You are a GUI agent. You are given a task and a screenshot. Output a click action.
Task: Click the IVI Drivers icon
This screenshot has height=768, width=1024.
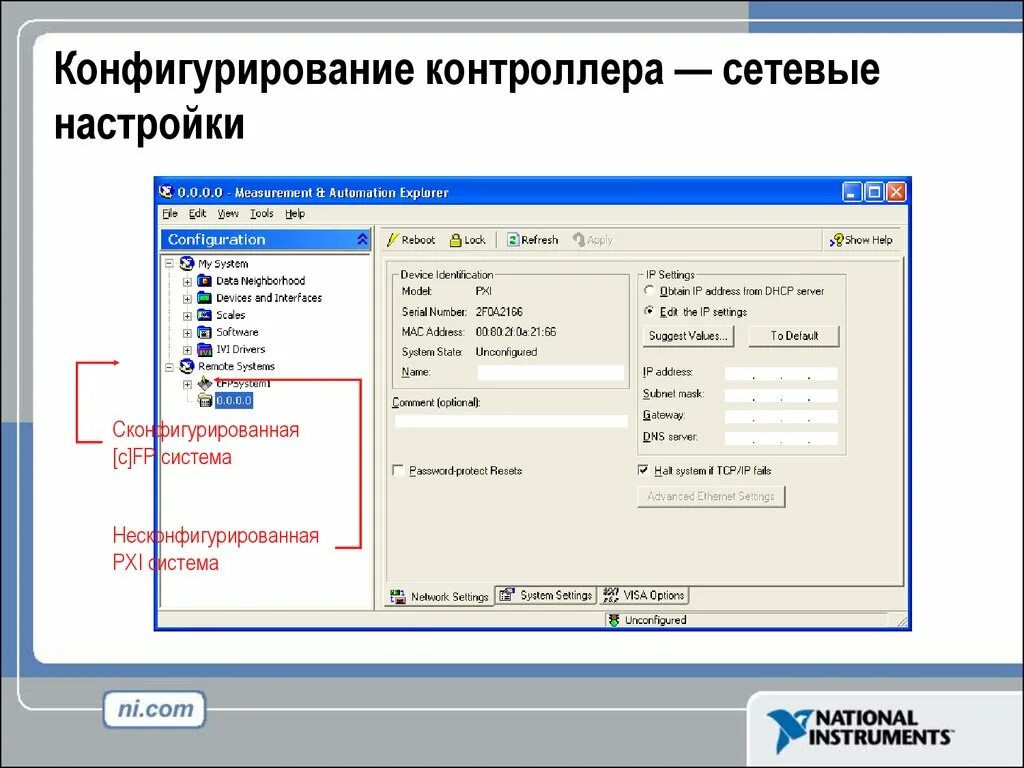click(204, 349)
